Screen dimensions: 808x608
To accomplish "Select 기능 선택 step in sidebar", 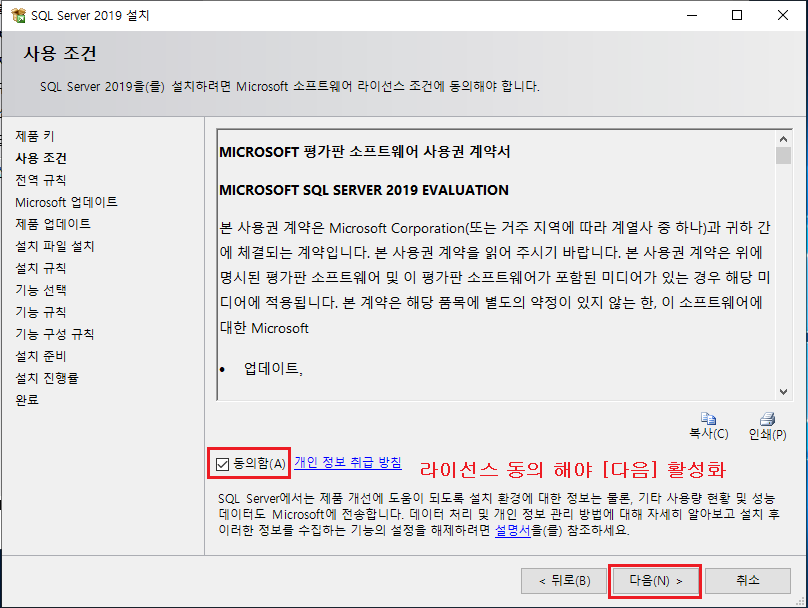I will [x=41, y=290].
